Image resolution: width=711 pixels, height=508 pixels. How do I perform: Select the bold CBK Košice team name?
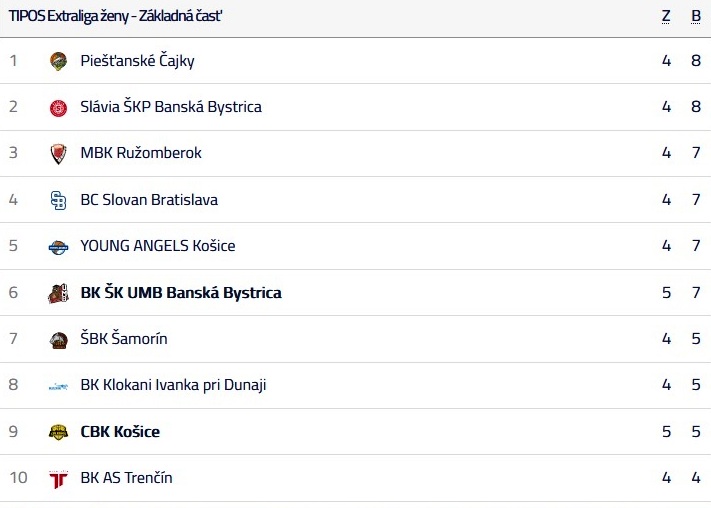click(x=120, y=432)
